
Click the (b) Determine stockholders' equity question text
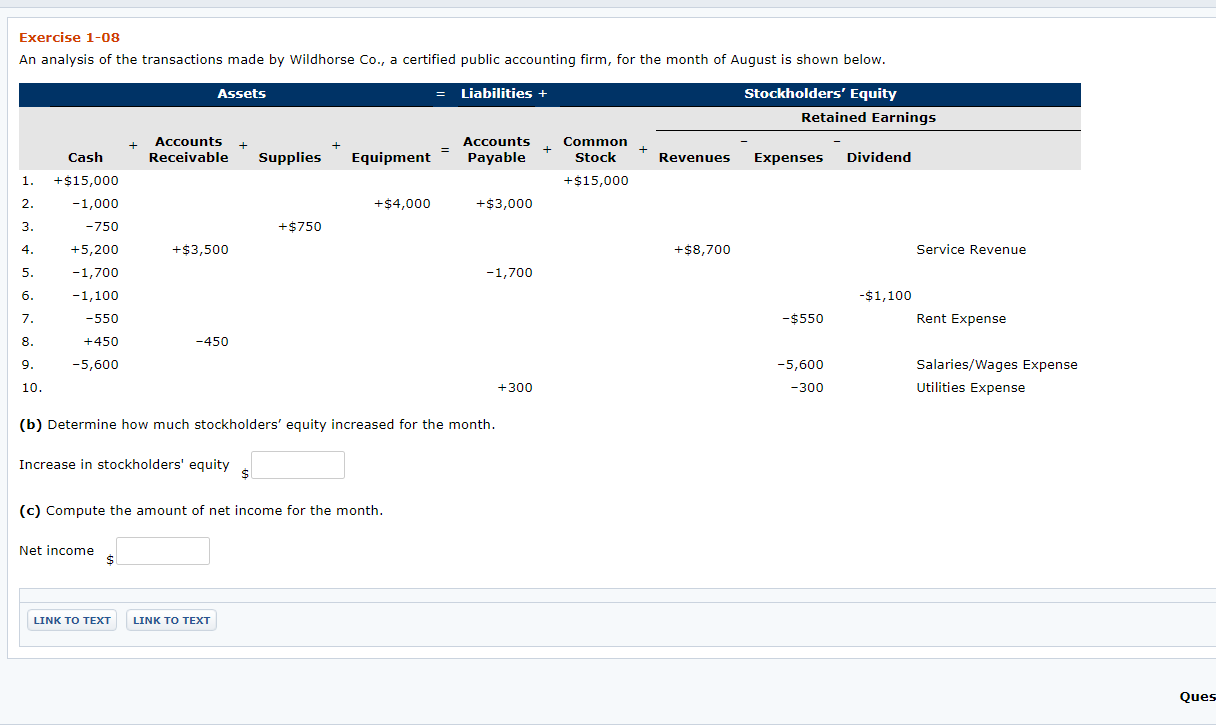click(x=257, y=425)
